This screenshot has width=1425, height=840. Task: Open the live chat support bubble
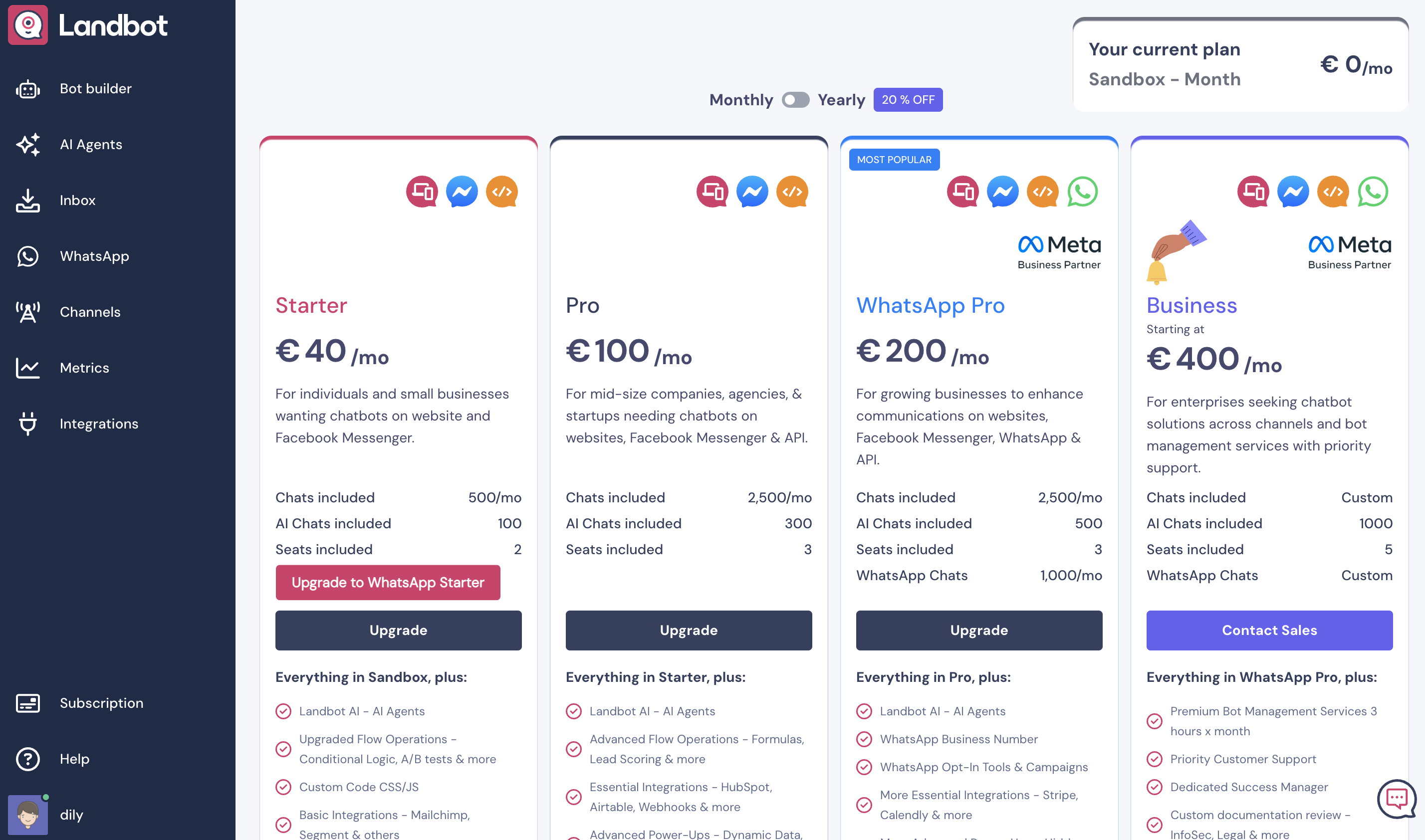click(1396, 799)
